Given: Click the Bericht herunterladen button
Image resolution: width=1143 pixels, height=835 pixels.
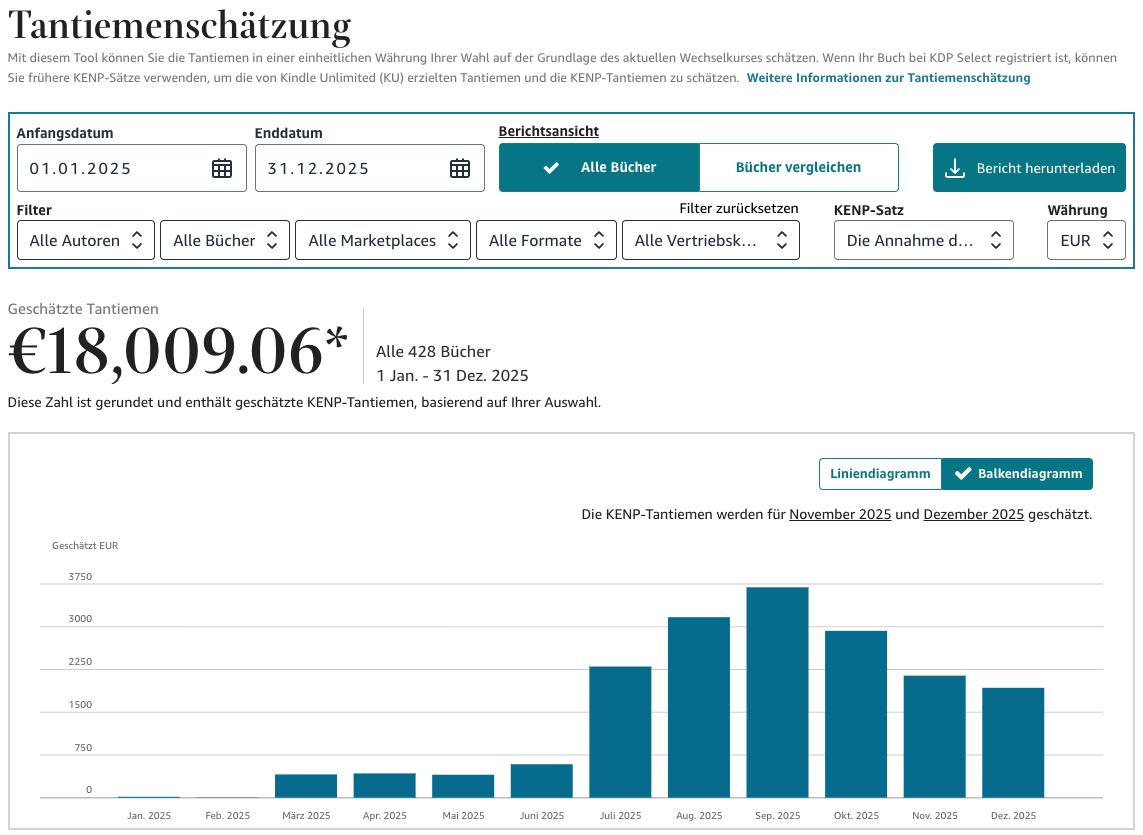Looking at the screenshot, I should point(1029,167).
